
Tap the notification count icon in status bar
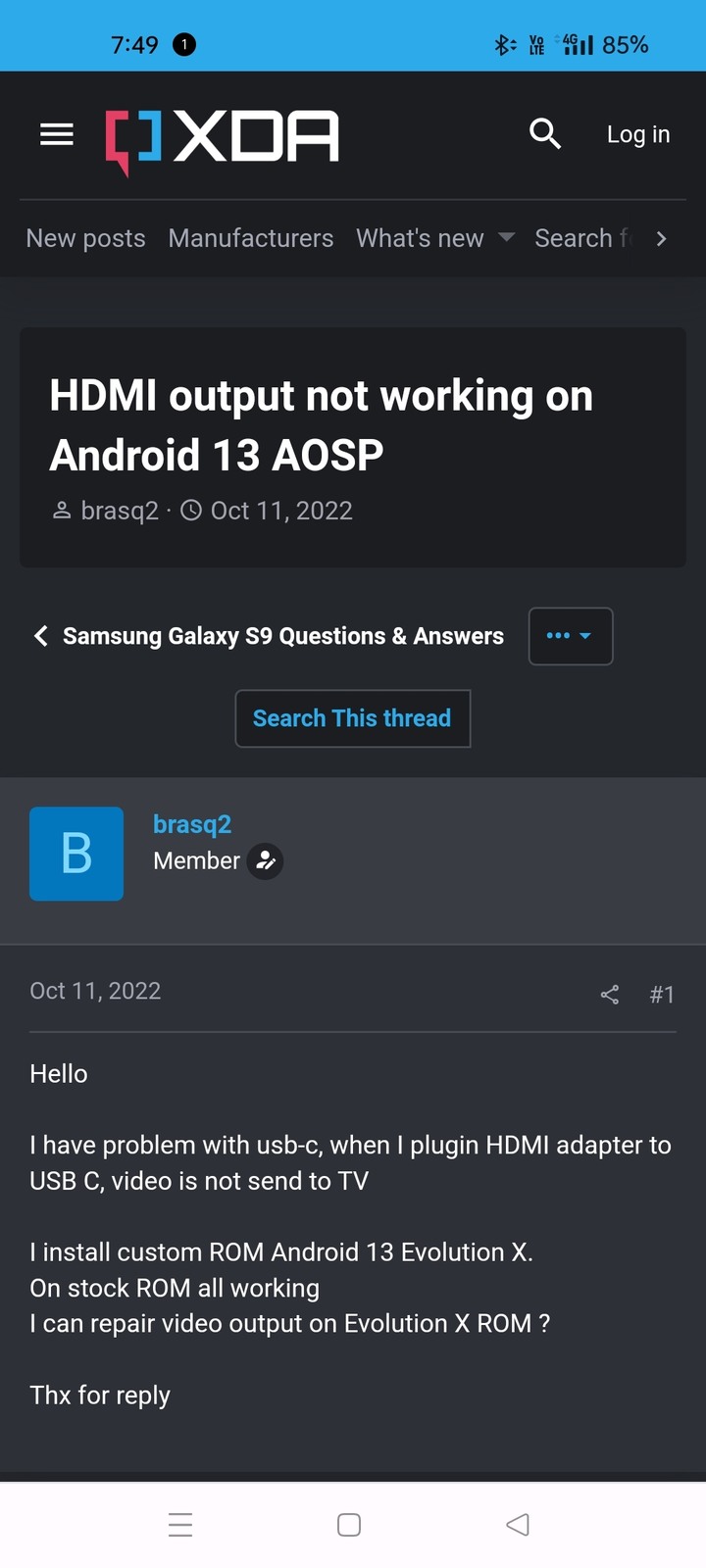tap(183, 44)
